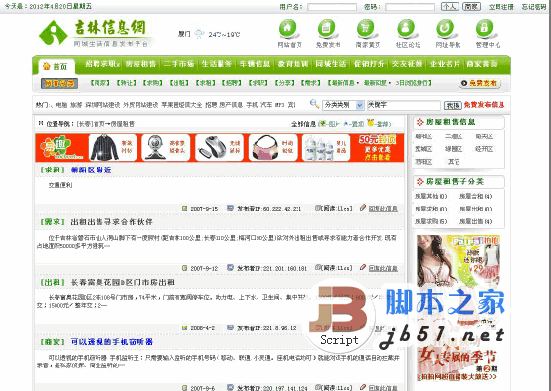Viewport: 551px width, 391px height.
Task: Switch to the 房屋租售 tab
Action: coord(141,64)
